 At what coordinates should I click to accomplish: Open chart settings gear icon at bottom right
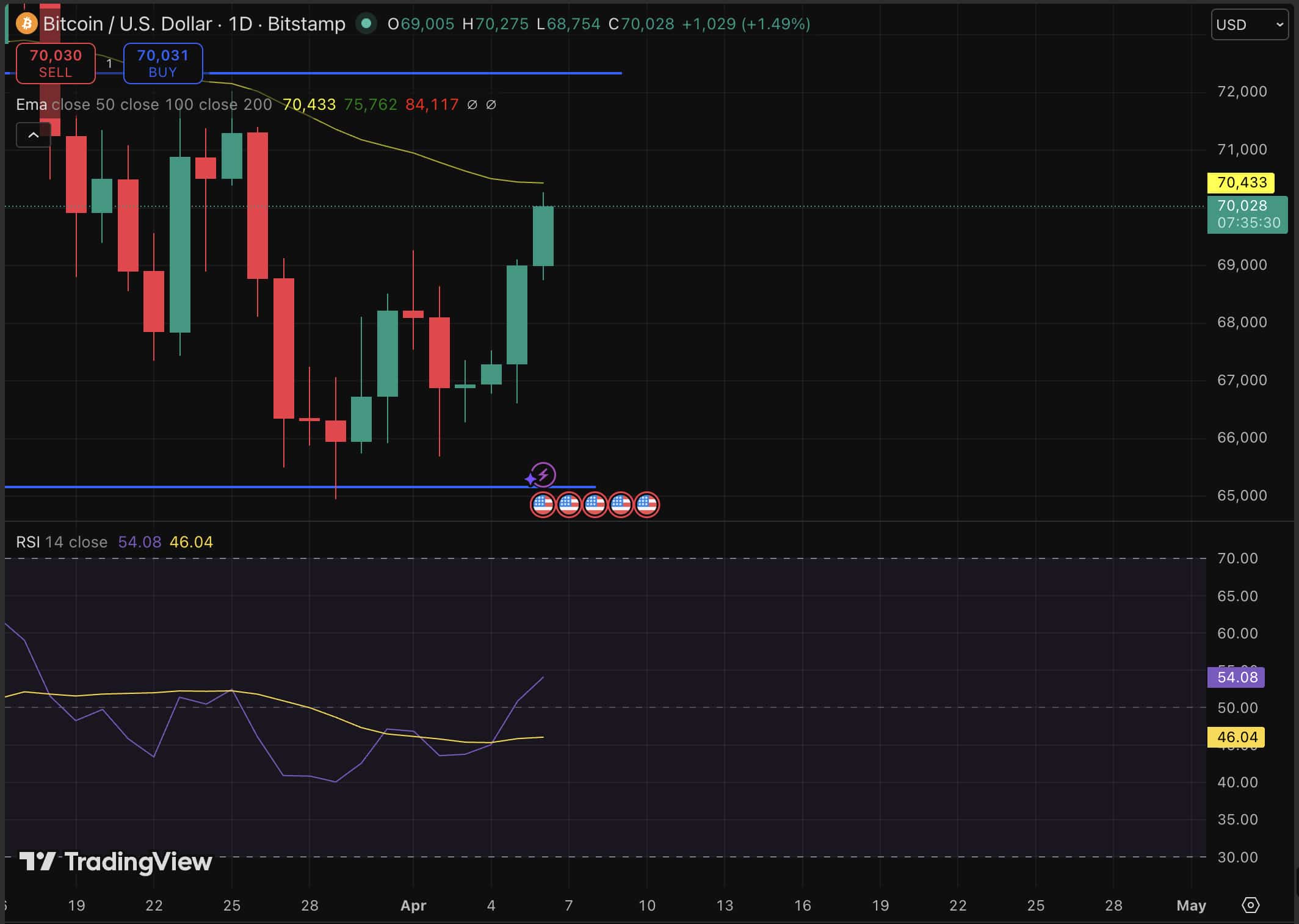click(1251, 905)
